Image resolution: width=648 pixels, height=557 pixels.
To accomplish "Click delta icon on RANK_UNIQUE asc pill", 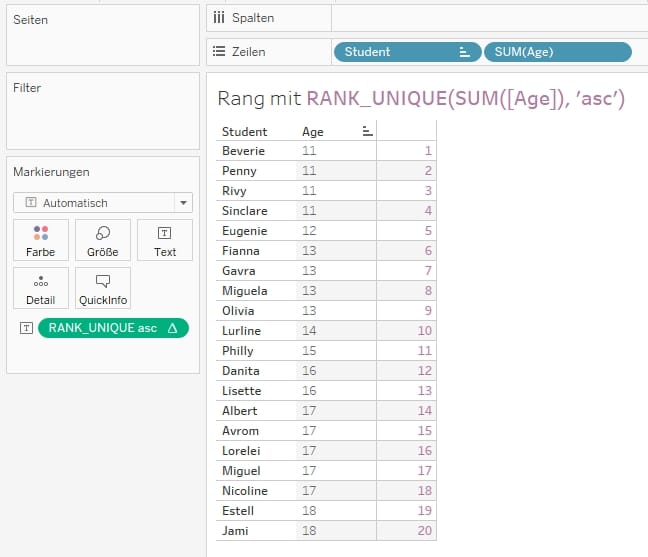I will pyautogui.click(x=172, y=328).
